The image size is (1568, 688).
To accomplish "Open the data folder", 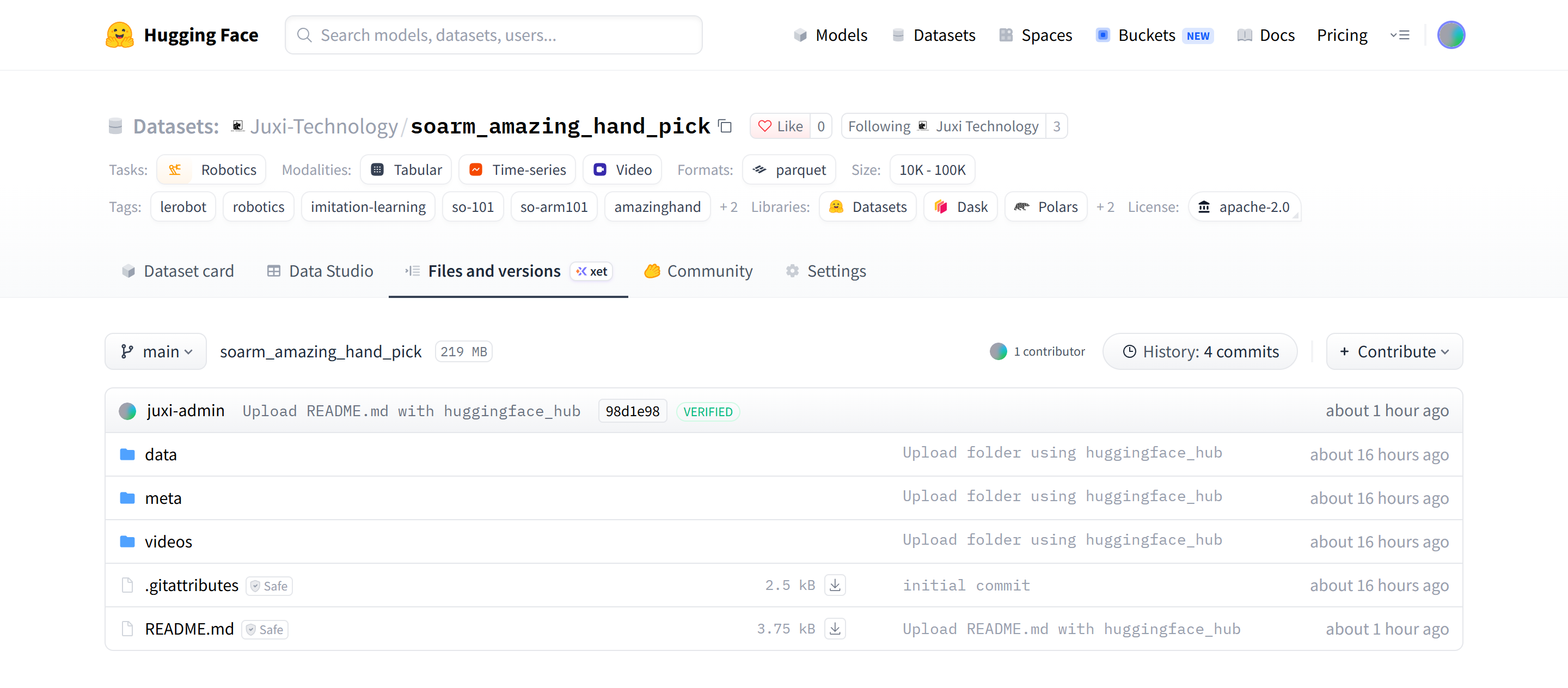I will pos(161,454).
